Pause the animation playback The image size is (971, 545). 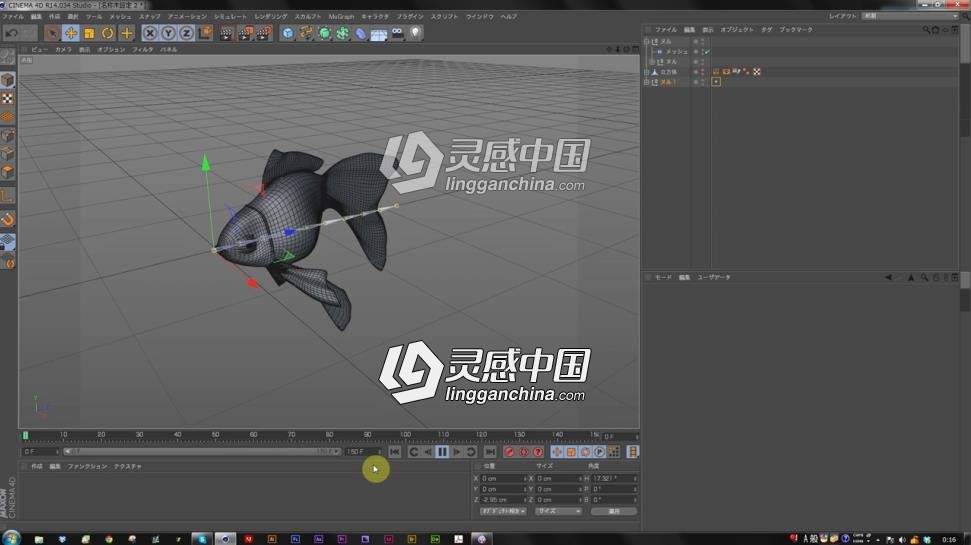(442, 452)
